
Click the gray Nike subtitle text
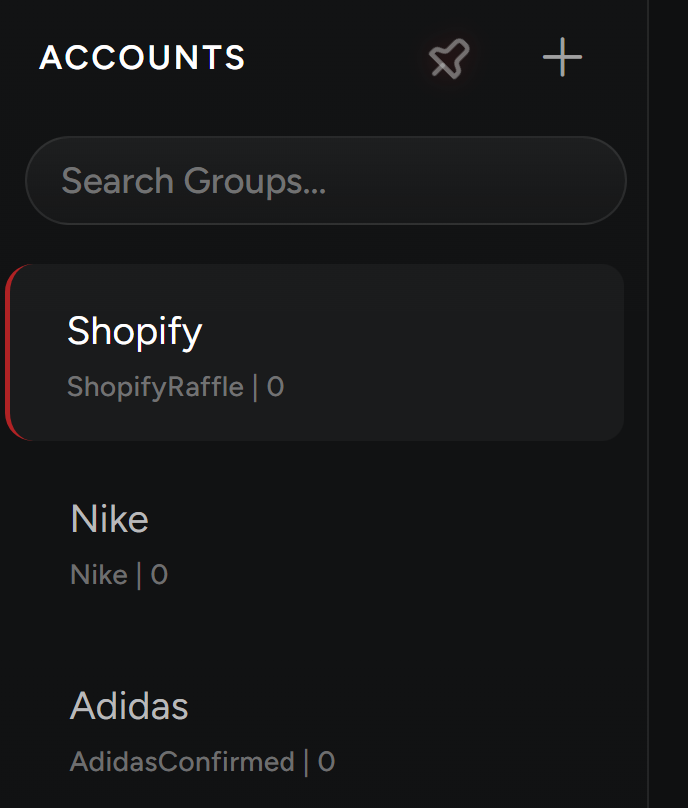[x=99, y=575]
